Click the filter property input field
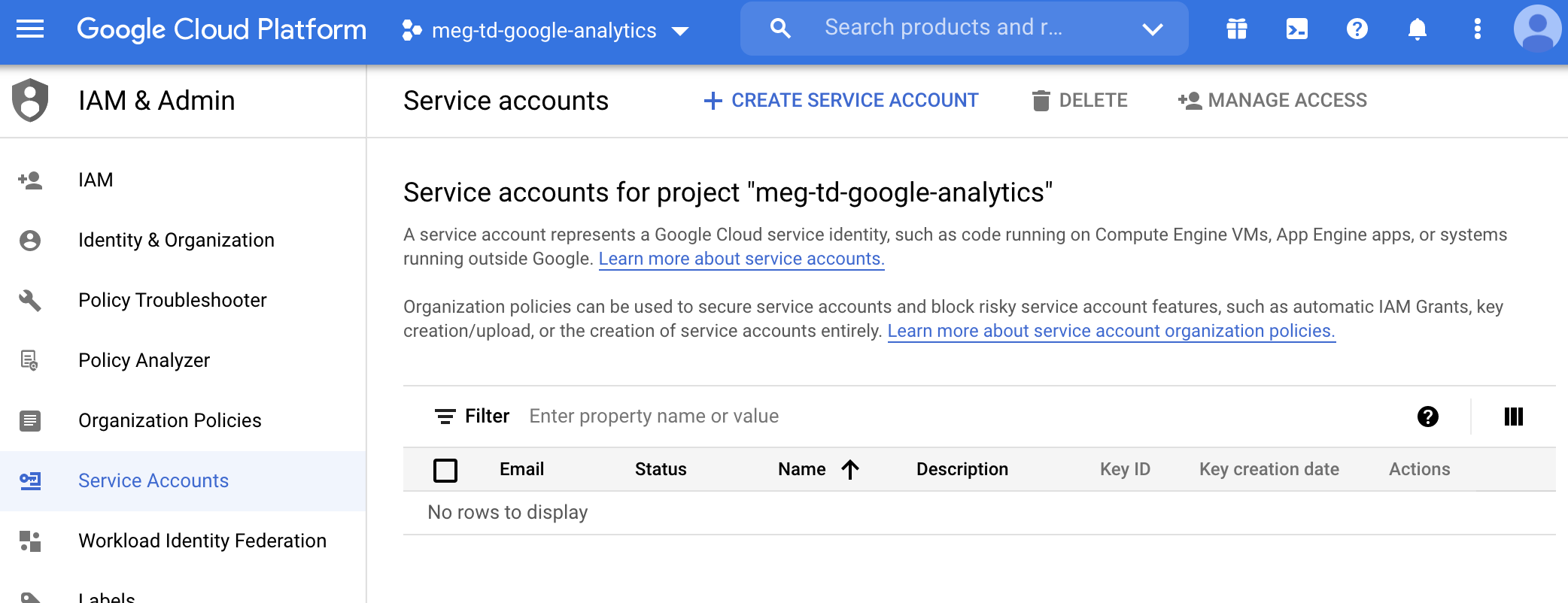The height and width of the screenshot is (603, 1568). click(903, 417)
